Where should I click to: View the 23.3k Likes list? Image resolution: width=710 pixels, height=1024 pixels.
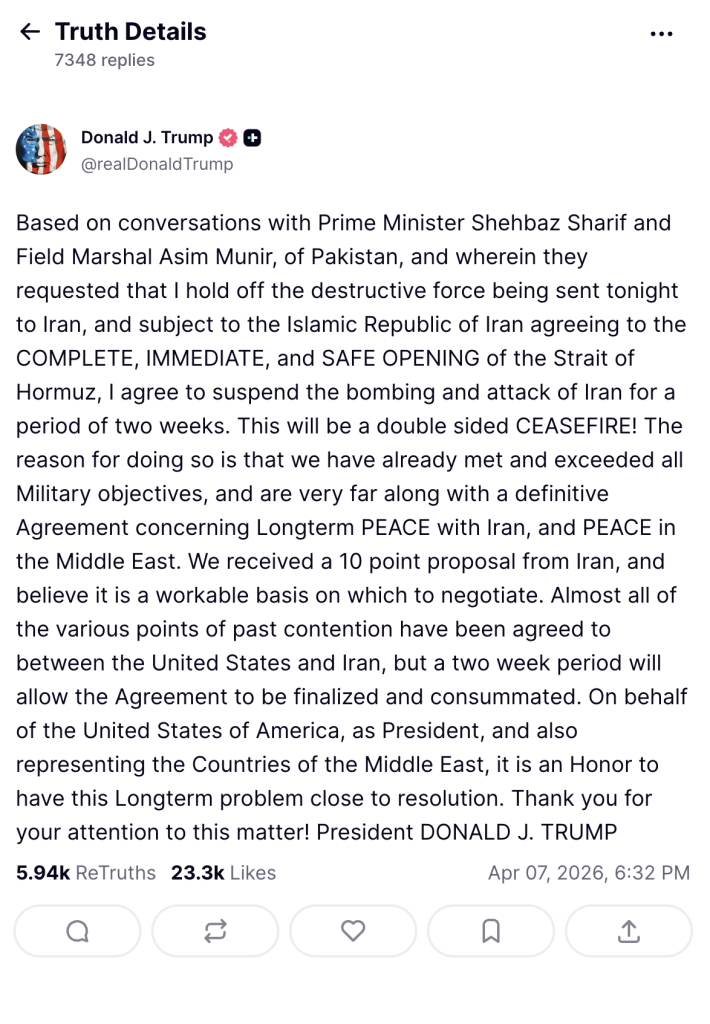[x=223, y=873]
